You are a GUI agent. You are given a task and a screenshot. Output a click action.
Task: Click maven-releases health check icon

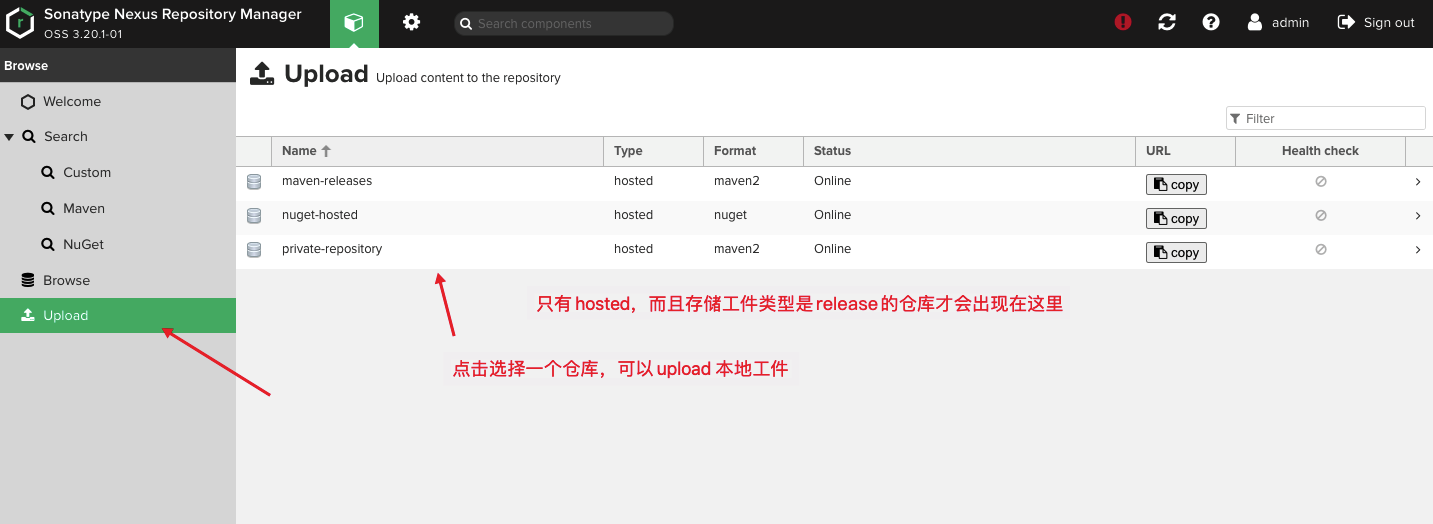[x=1321, y=182]
